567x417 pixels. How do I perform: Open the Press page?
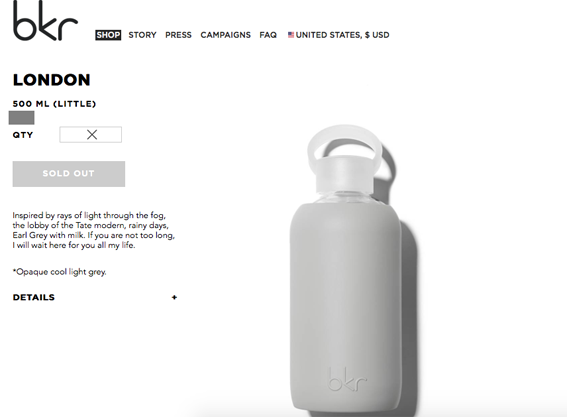(x=178, y=35)
